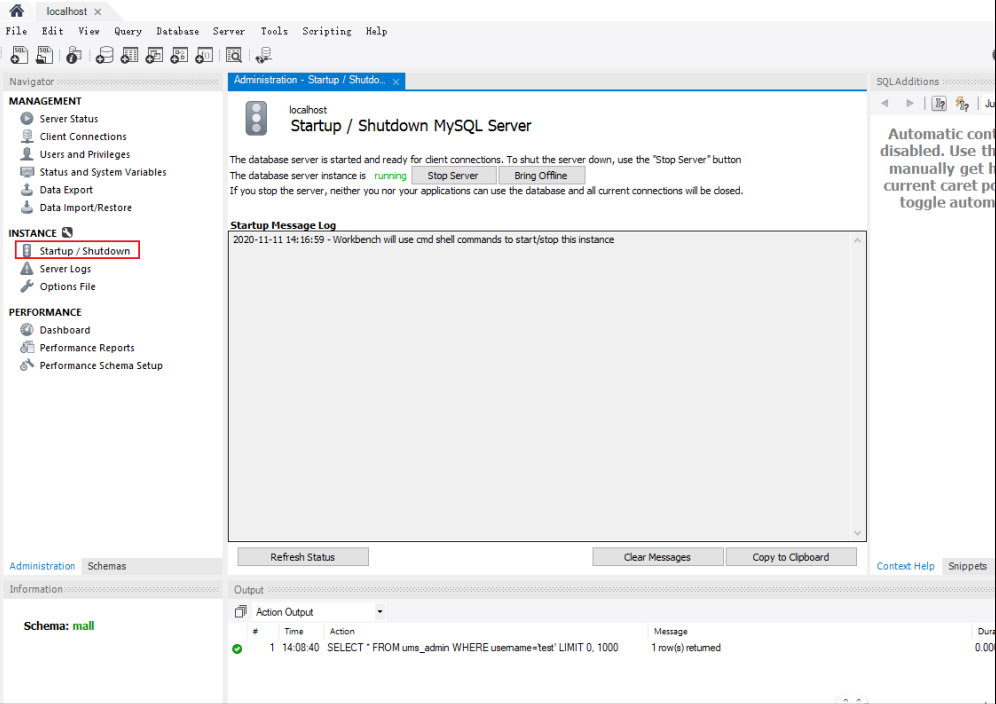Click green success checkmark in output row
This screenshot has width=996, height=704.
(237, 649)
